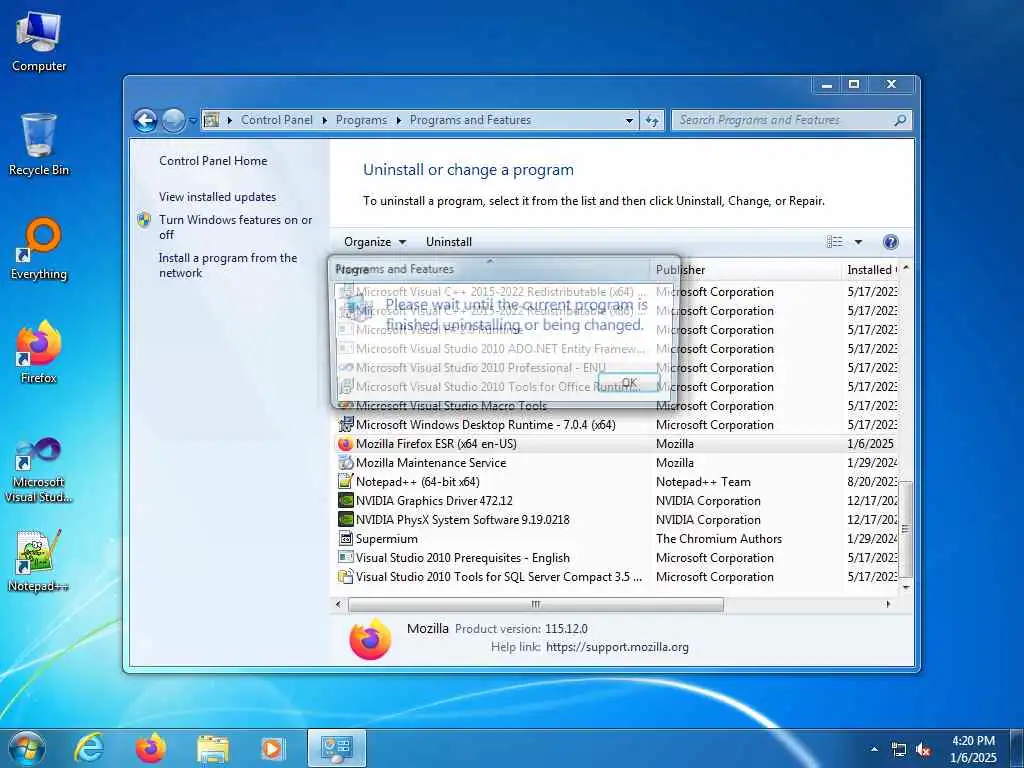The width and height of the screenshot is (1024, 768).
Task: Select Visual Studio 2010 Tools for SQL Server Compact
Action: click(616, 576)
